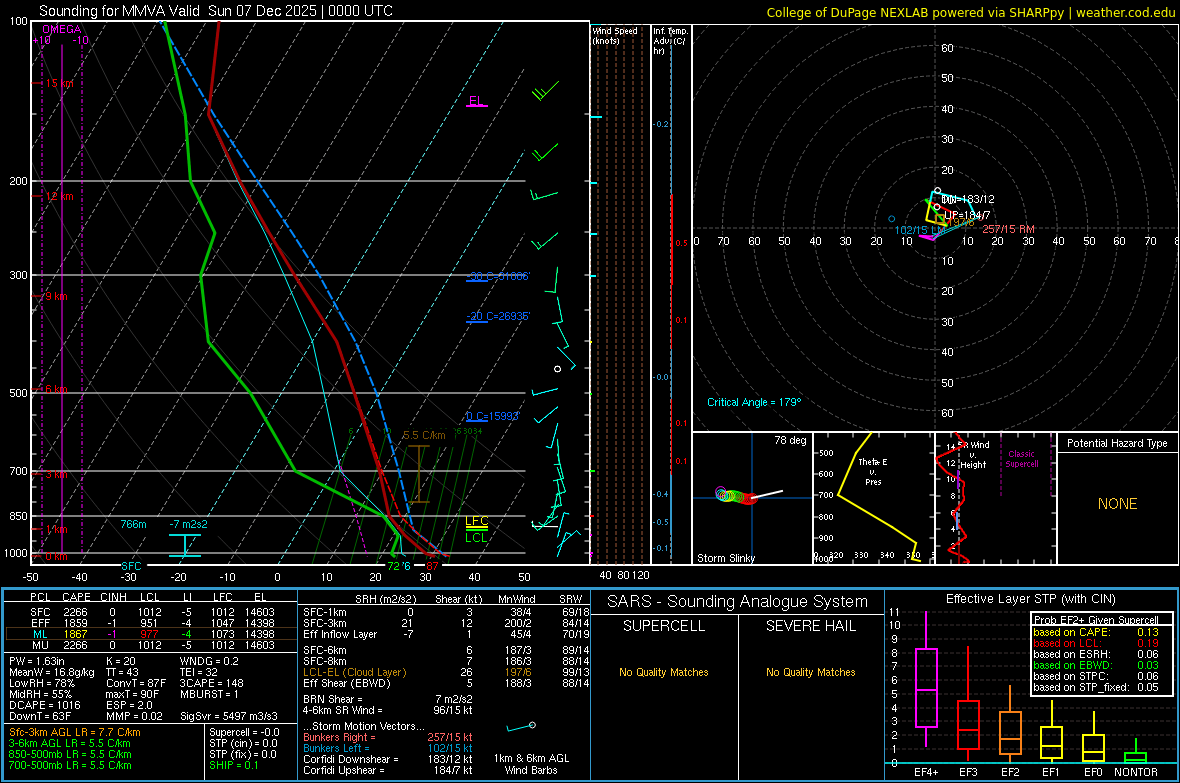Click 'Prob EF2+ Given Supercell' header
Viewport: 1180px width, 783px height.
(x=1096, y=620)
